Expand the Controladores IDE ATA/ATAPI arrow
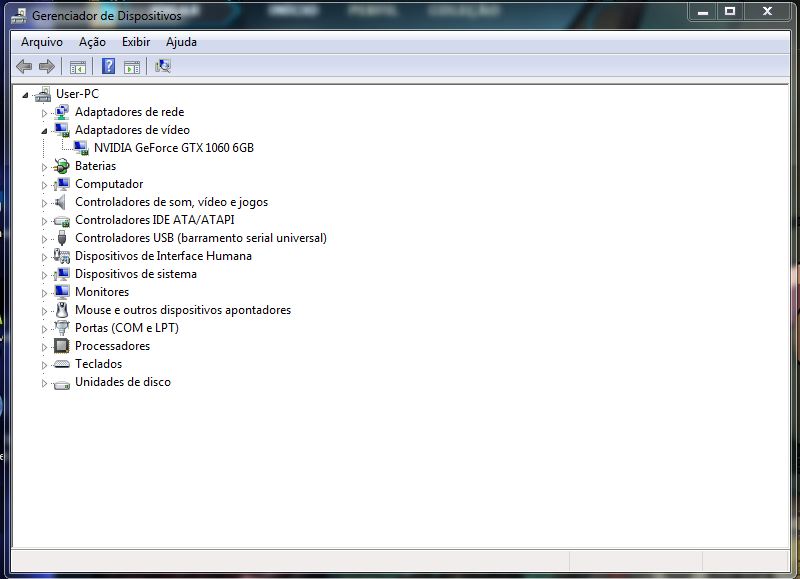Screen dimensions: 800x579 pyautogui.click(x=44, y=221)
